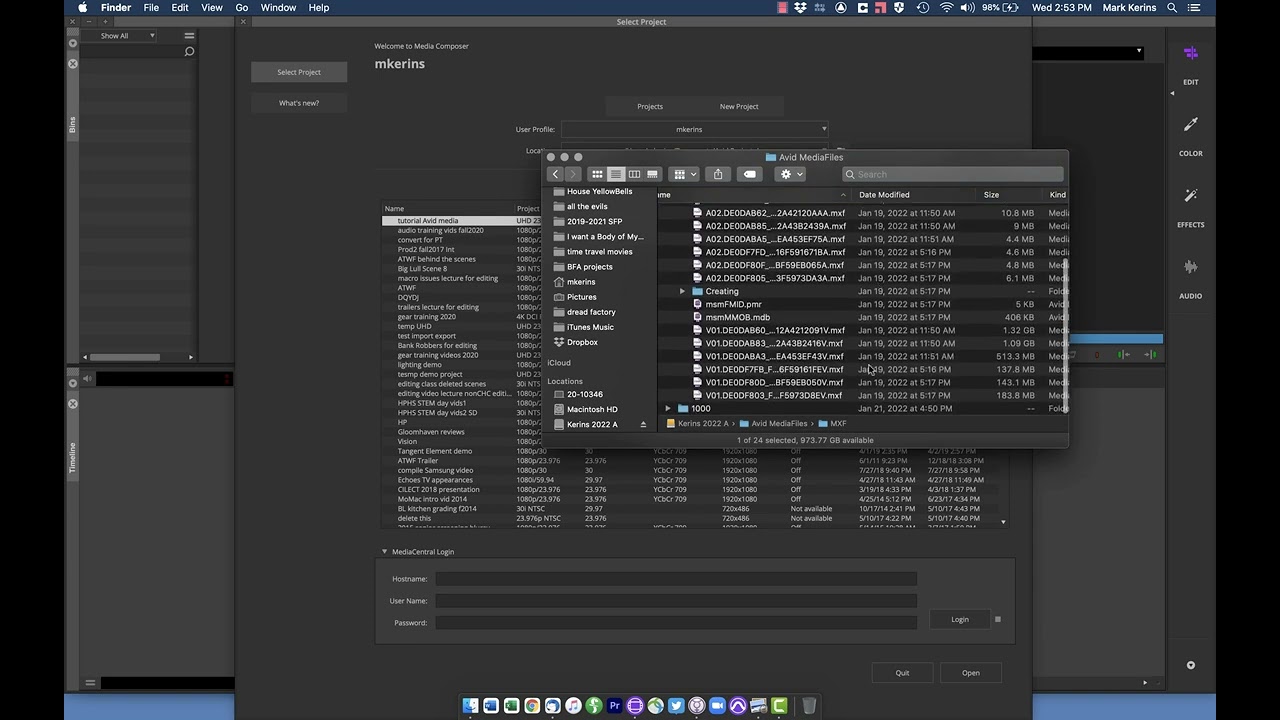The image size is (1280, 720).
Task: Open the Audio workspace icon
Action: (1190, 267)
